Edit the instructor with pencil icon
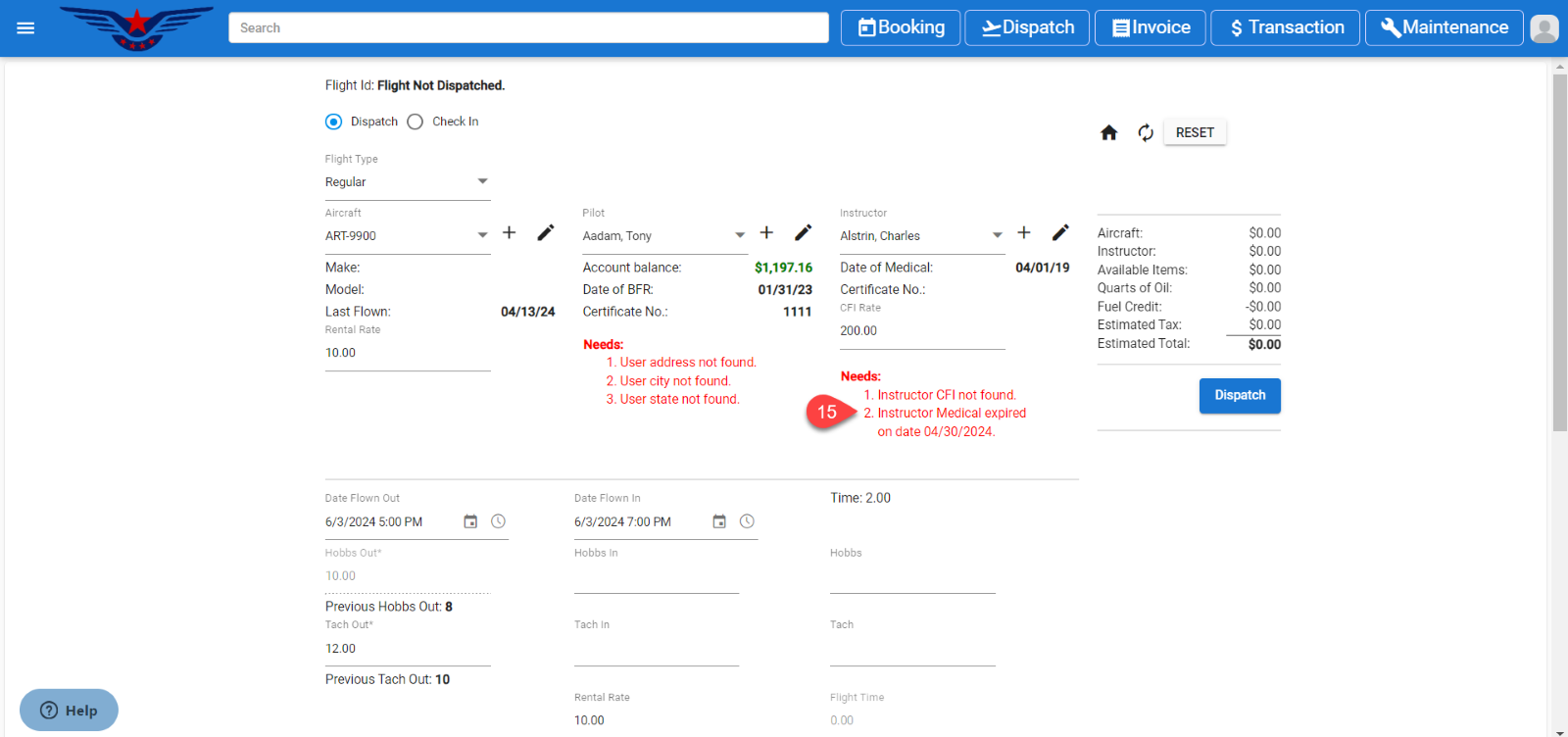The image size is (1568, 737). pos(1060,232)
